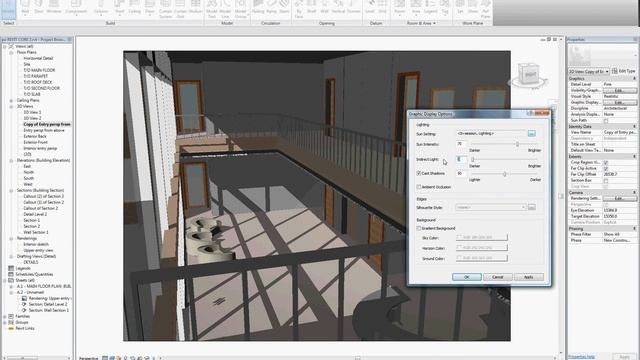Toggle Far Clip Active checkbox in Properties
Image resolution: width=640 pixels, height=360 pixels.
click(606, 169)
